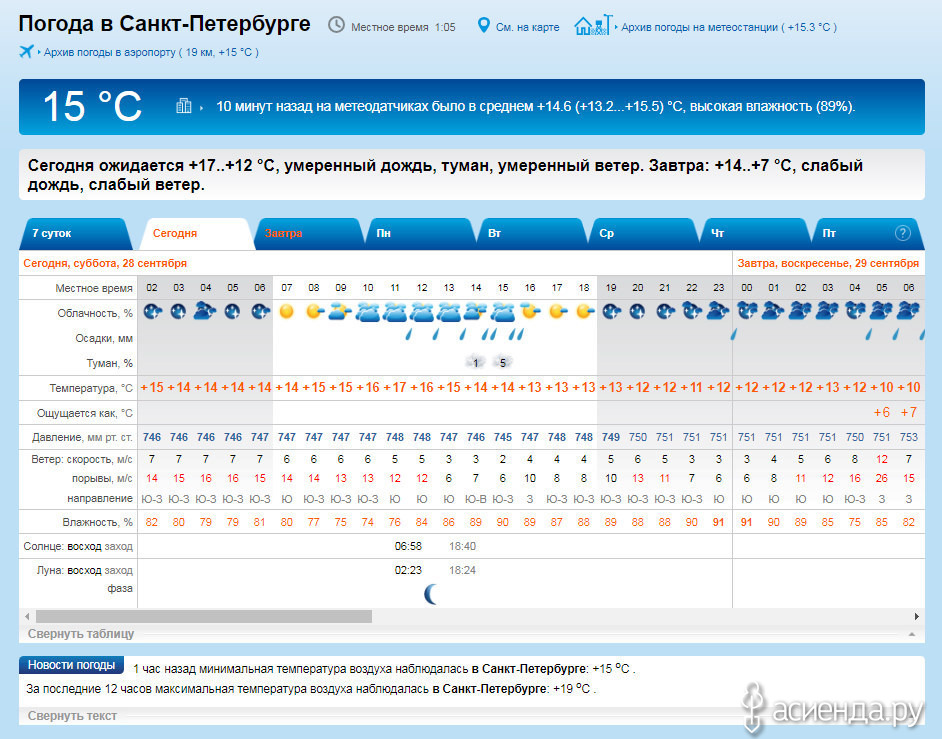Click the night cloudiness icon at hour 22
This screenshot has height=739, width=942.
pyautogui.click(x=692, y=311)
